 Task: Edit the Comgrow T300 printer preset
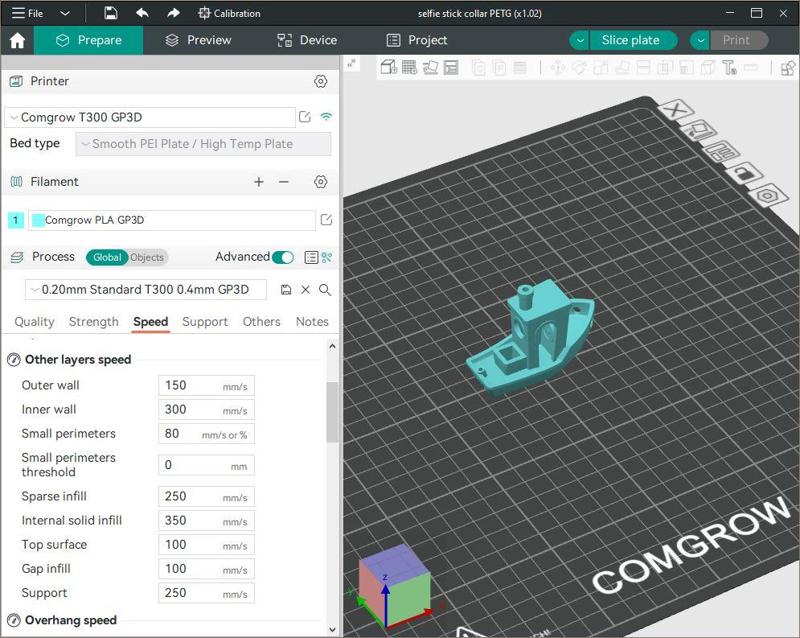point(305,117)
